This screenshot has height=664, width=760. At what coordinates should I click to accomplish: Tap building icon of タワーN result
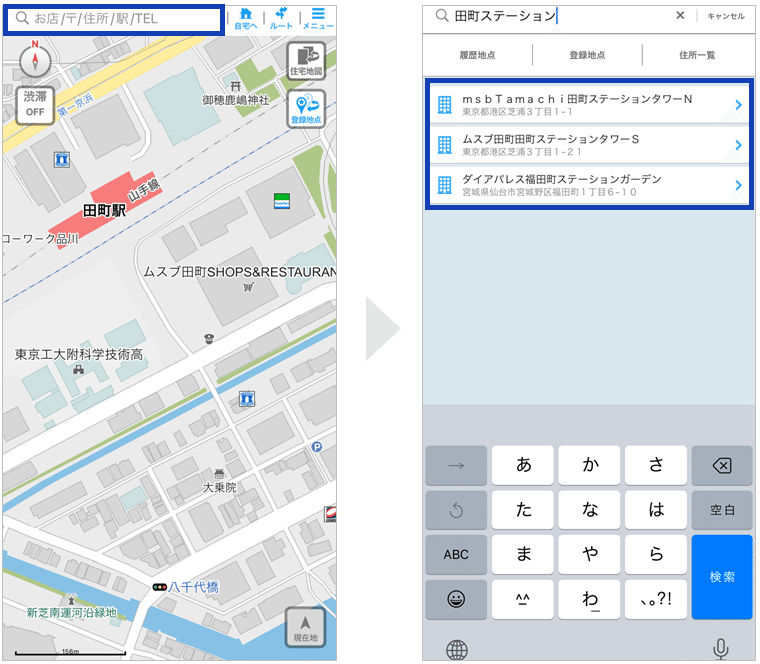point(444,105)
